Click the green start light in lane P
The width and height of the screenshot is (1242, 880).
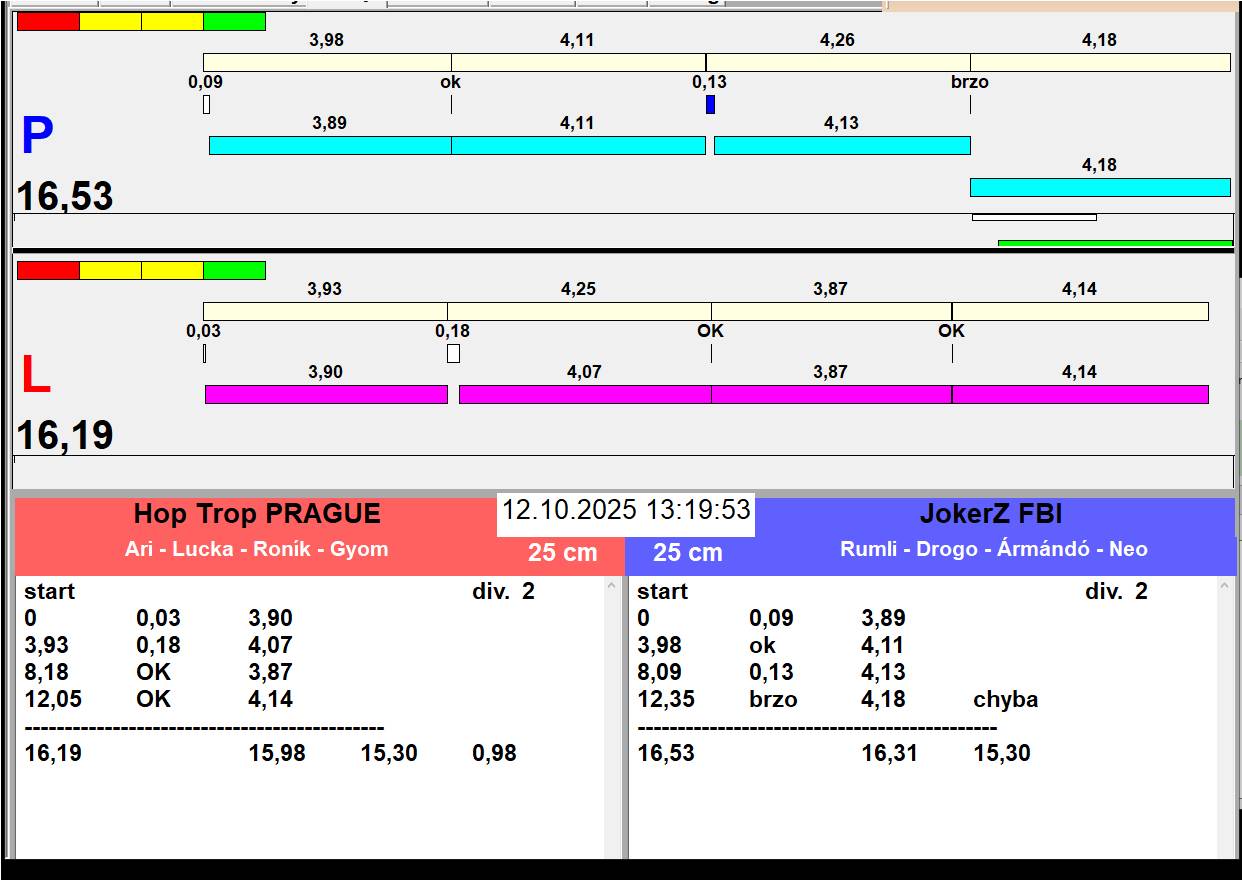pyautogui.click(x=234, y=21)
